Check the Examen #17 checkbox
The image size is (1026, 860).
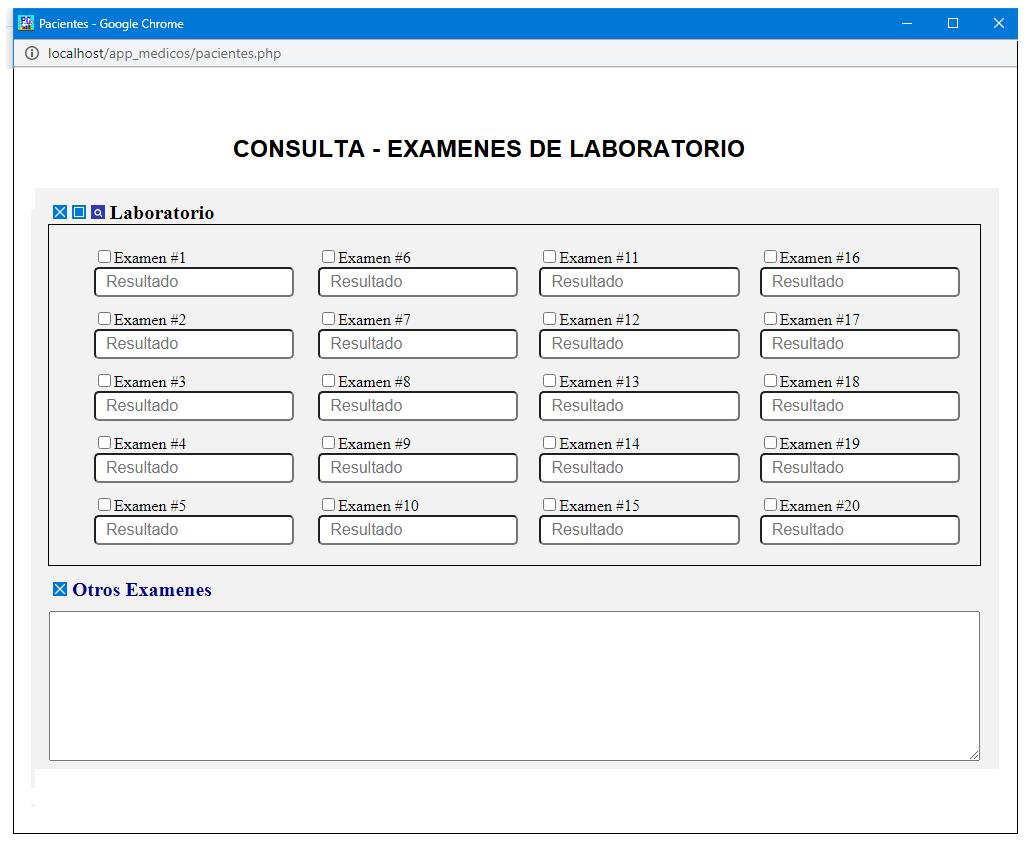click(771, 319)
